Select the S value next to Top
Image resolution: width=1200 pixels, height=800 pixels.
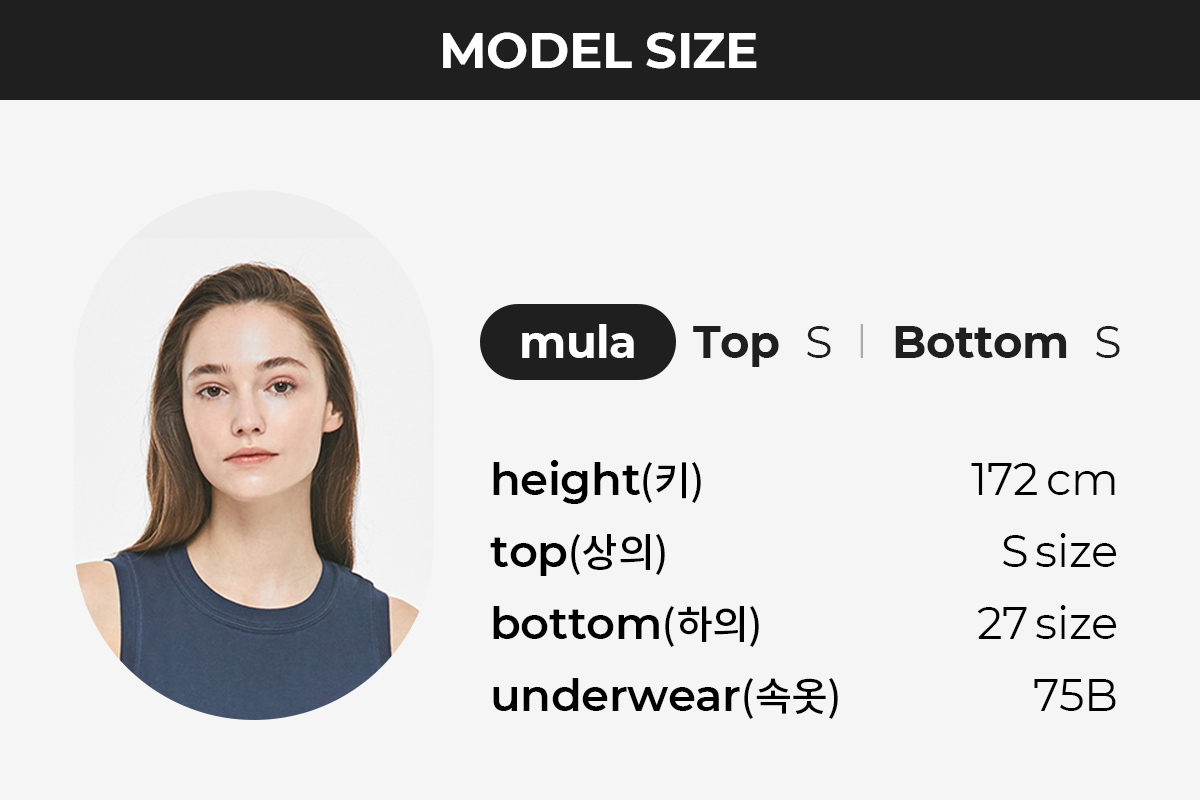coord(818,343)
